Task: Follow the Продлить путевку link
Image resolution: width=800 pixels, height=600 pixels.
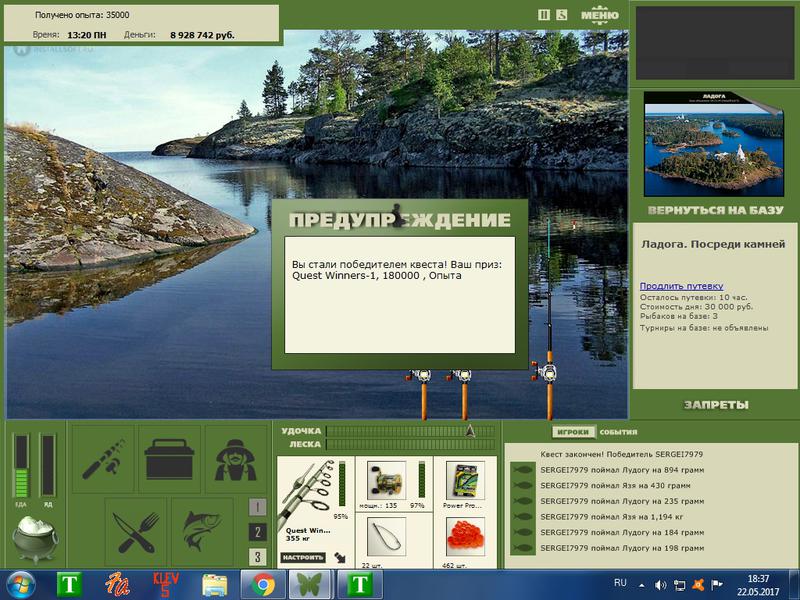Action: click(681, 286)
